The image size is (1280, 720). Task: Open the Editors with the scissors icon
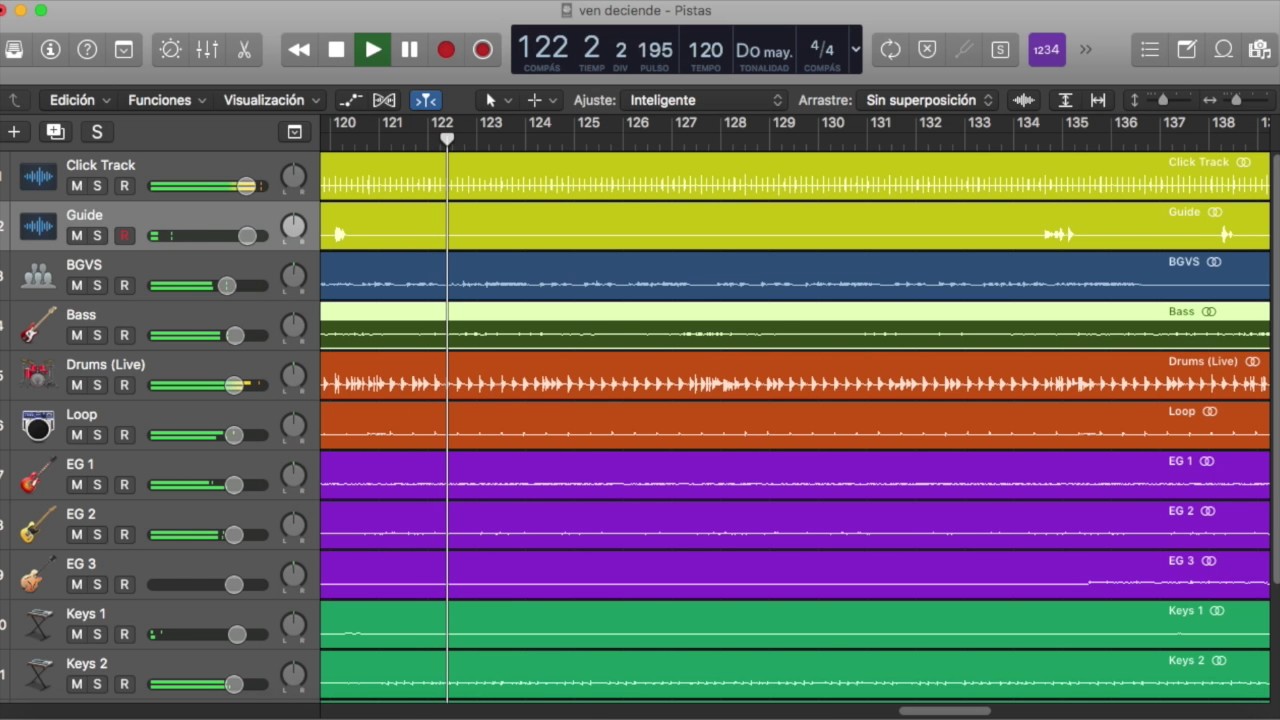244,49
